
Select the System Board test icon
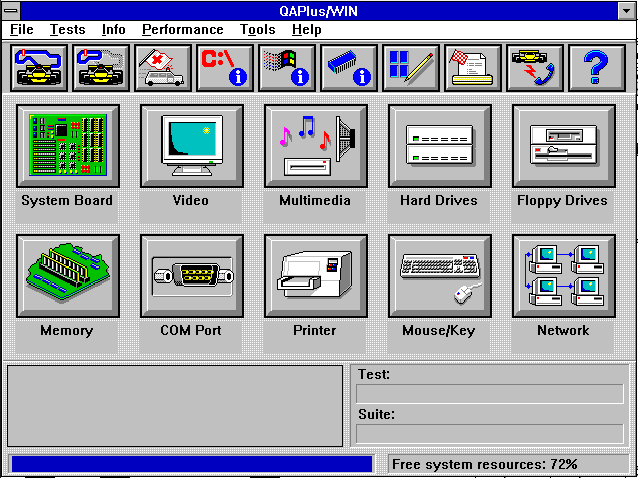[x=68, y=146]
